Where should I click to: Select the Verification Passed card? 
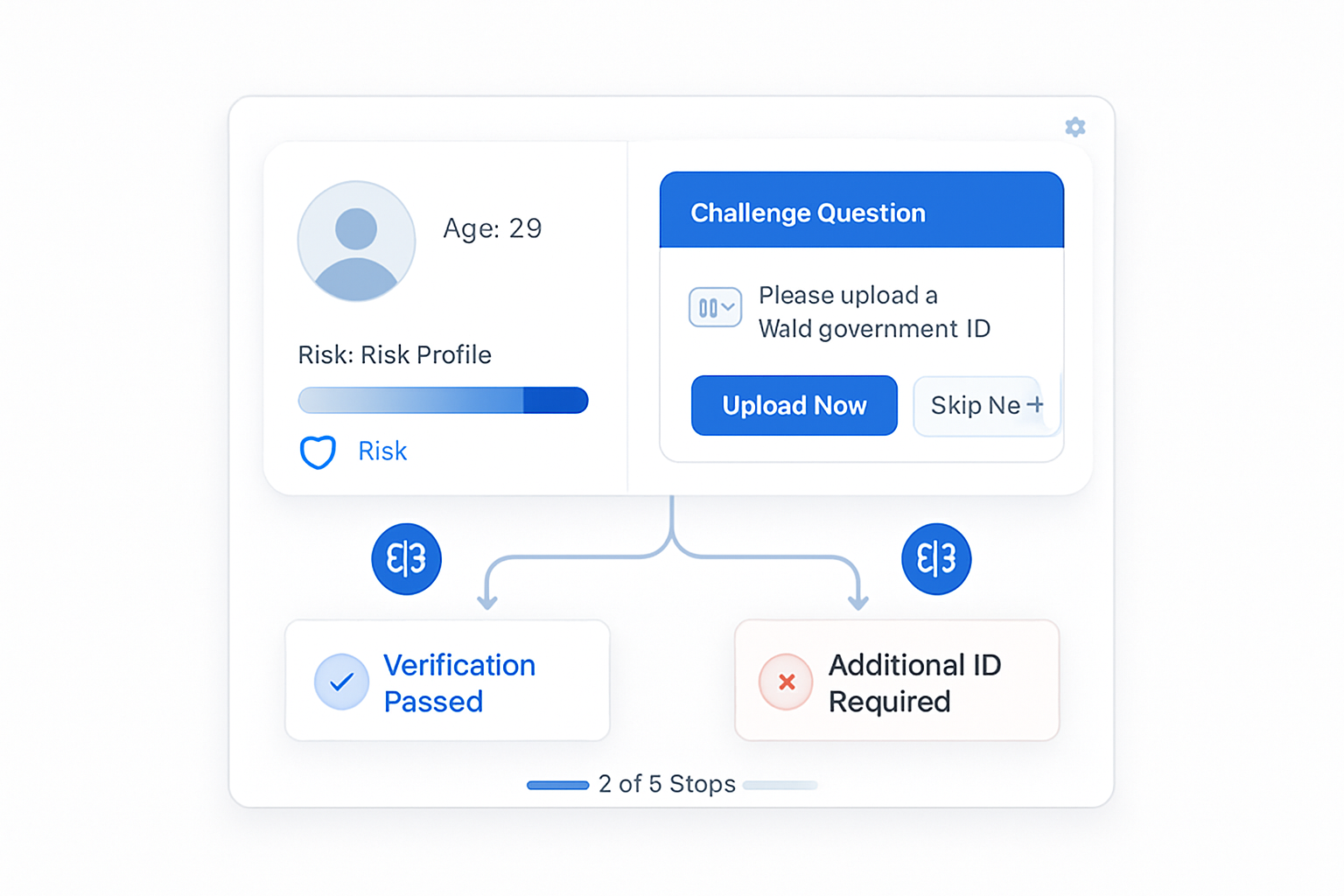(447, 680)
